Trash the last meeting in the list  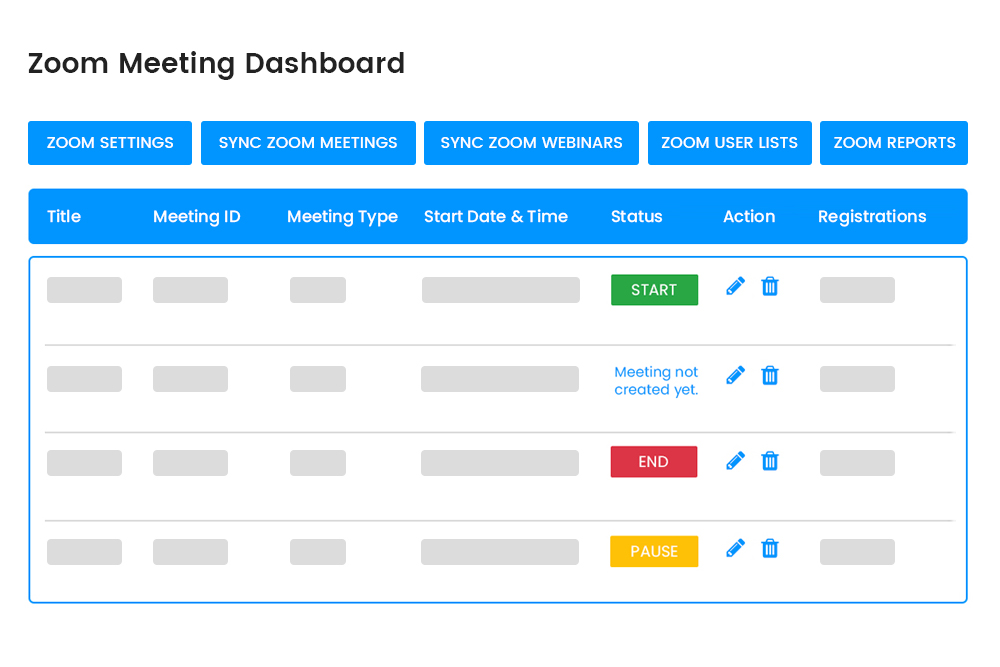click(x=769, y=548)
